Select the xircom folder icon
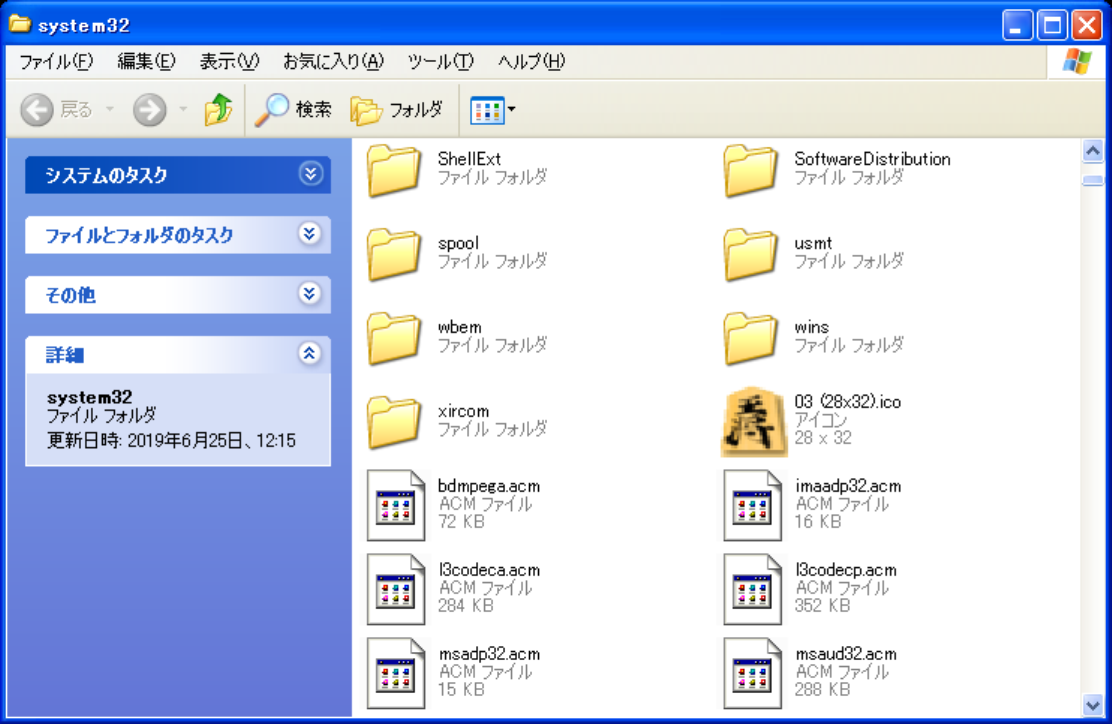 coord(394,422)
